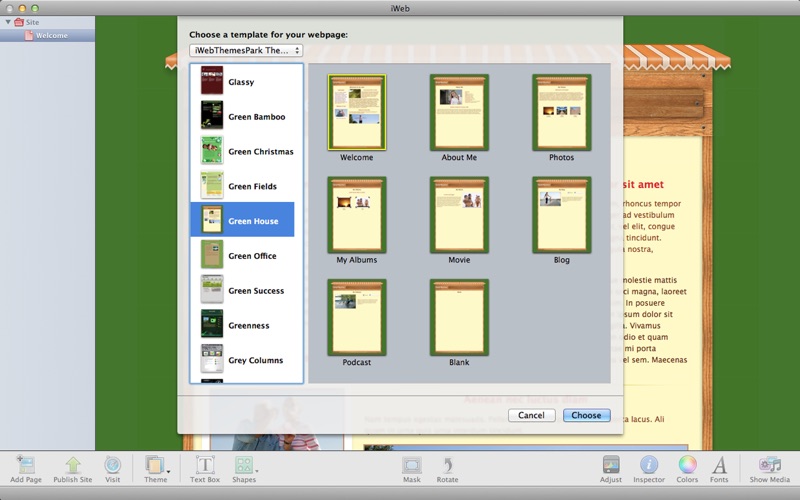This screenshot has width=800, height=500.
Task: Select the My Albums template thumbnail
Action: (357, 215)
